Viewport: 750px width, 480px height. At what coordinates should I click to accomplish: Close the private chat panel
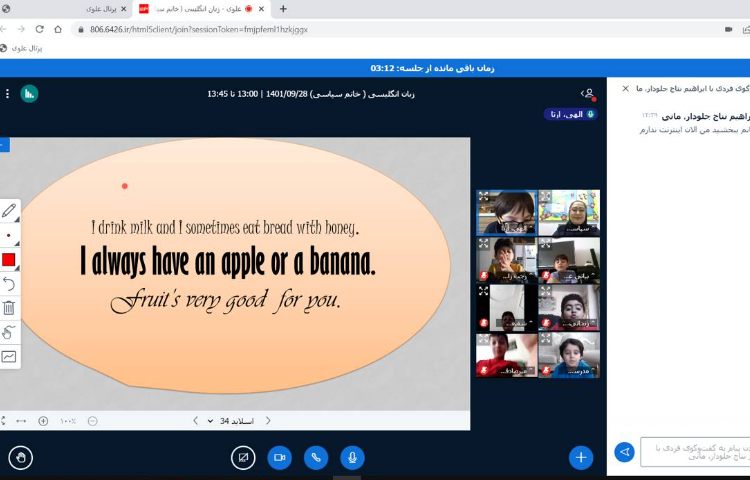point(626,88)
